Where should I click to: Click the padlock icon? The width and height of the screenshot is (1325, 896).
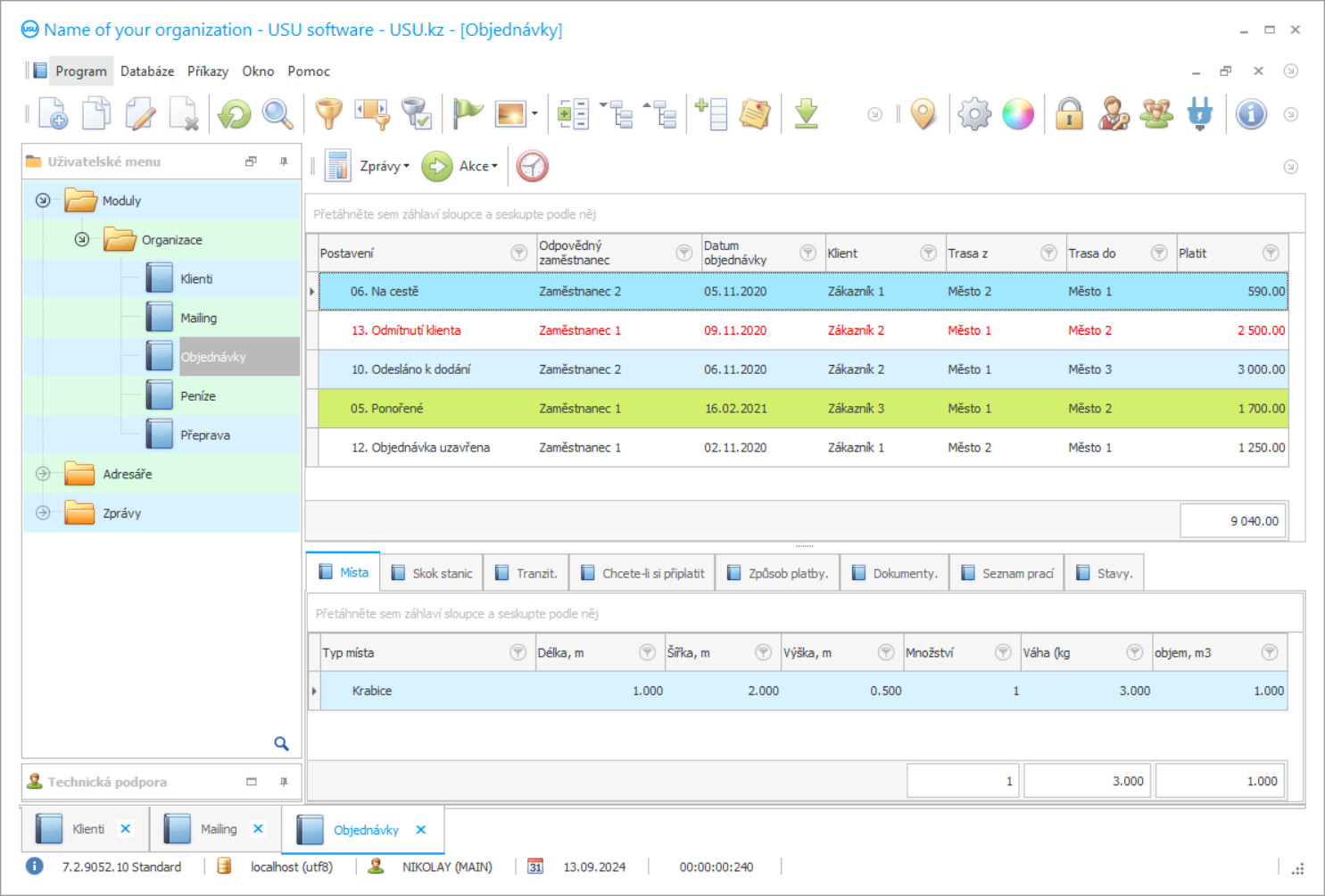click(x=1069, y=114)
